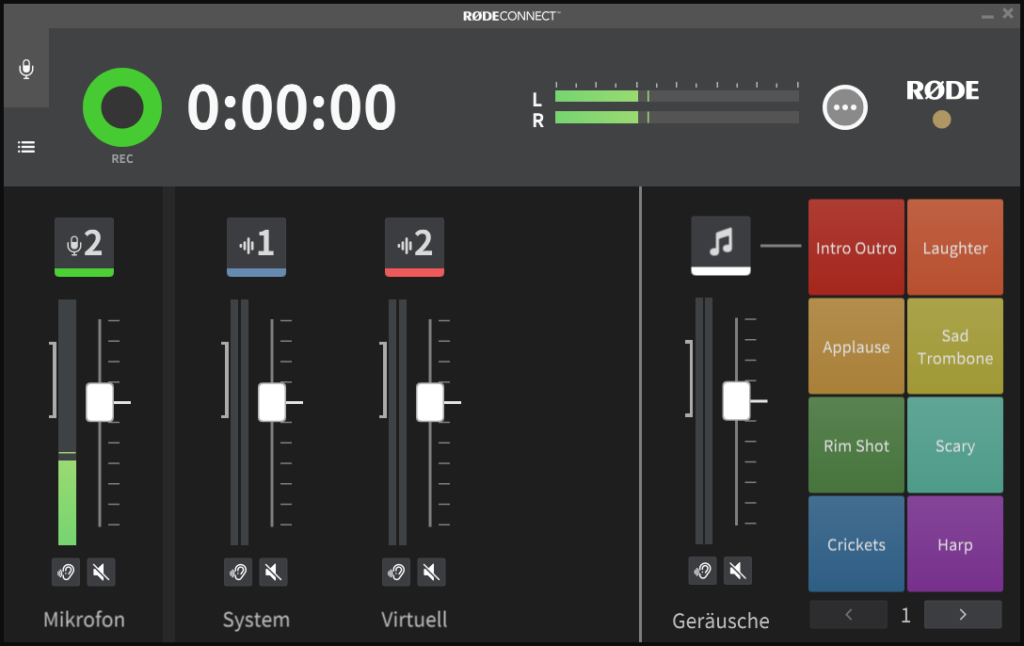Screen dimensions: 1024x646
Task: Trigger the Rim Shot sound pad
Action: point(856,445)
